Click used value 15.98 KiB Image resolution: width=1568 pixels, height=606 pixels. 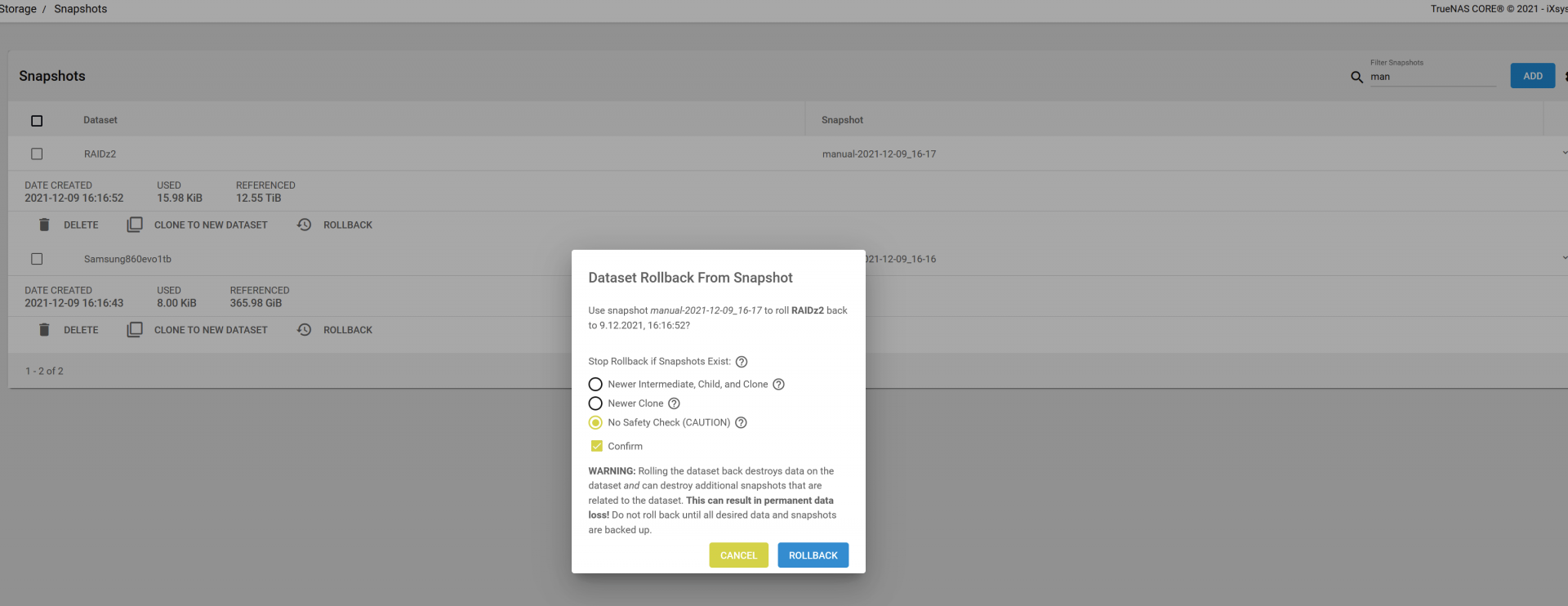180,198
